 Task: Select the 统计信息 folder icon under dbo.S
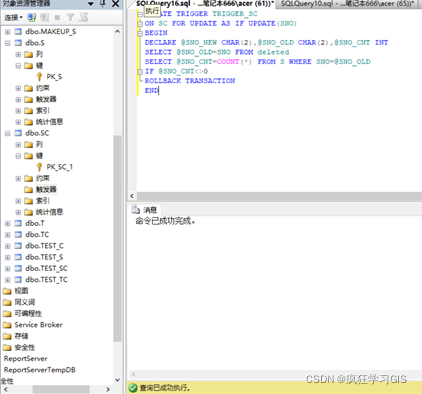tap(29, 122)
